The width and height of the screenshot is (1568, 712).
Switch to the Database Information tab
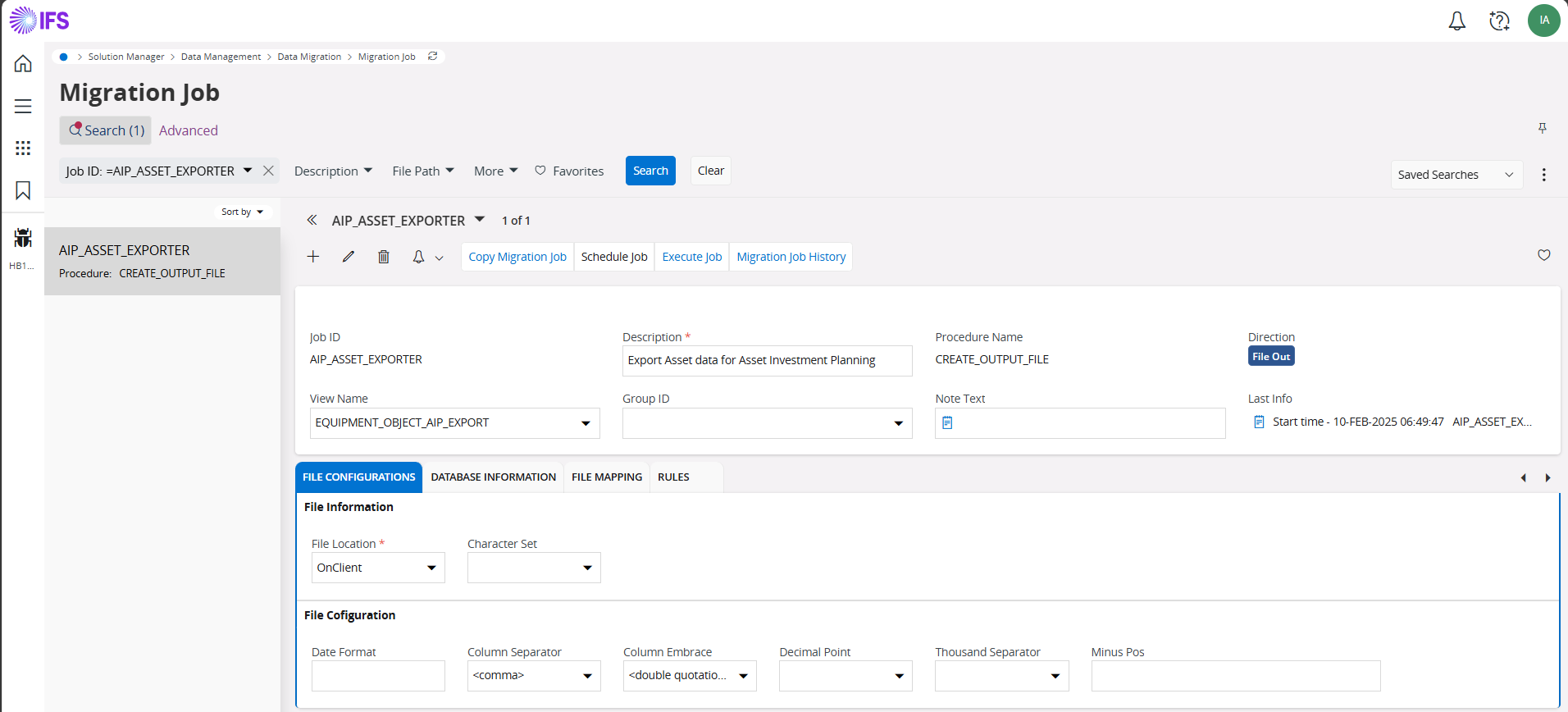click(x=493, y=477)
